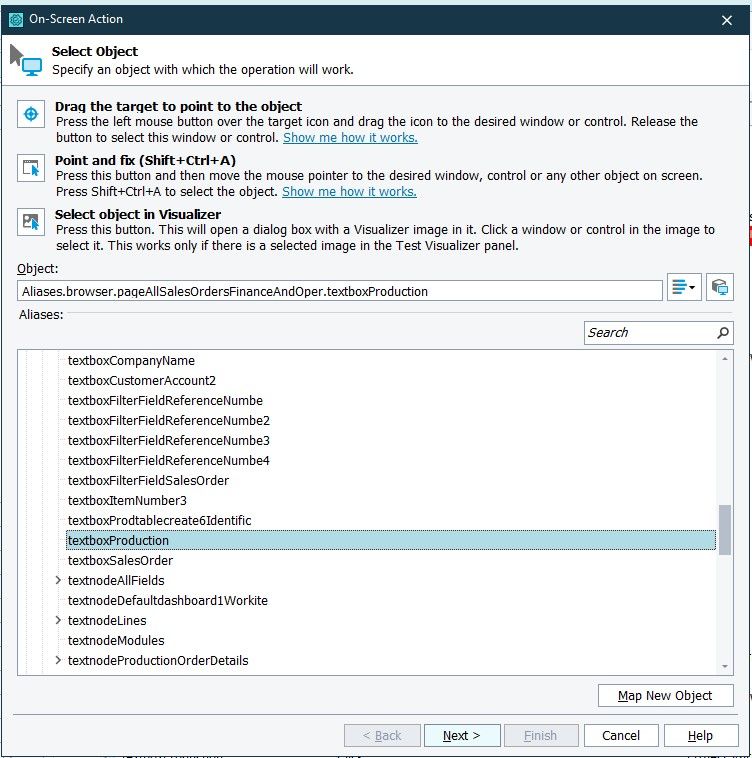Select textnodeLines label in the tree
The width and height of the screenshot is (752, 758).
click(x=107, y=620)
